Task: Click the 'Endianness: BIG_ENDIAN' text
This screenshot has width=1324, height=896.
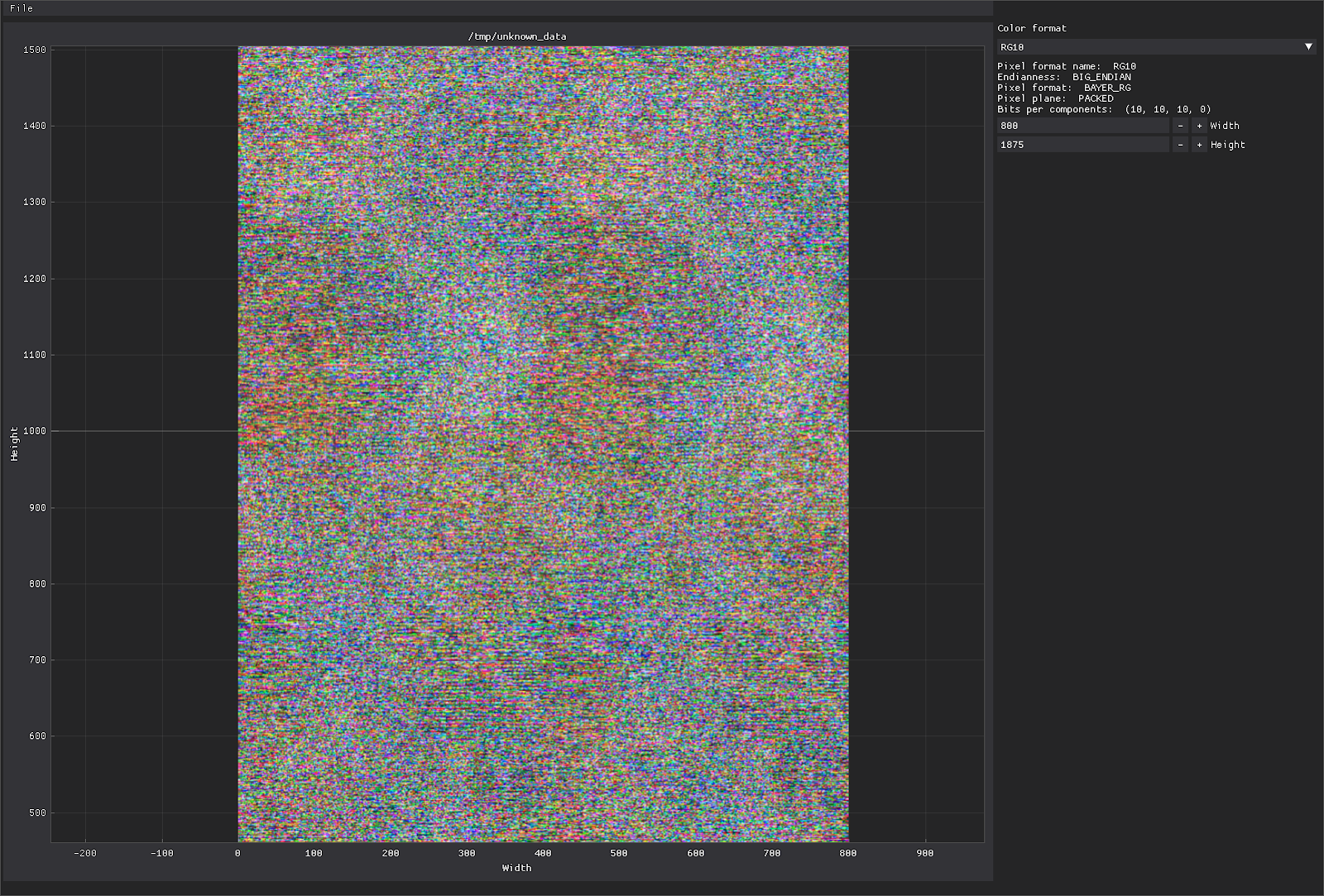Action: coord(1063,77)
